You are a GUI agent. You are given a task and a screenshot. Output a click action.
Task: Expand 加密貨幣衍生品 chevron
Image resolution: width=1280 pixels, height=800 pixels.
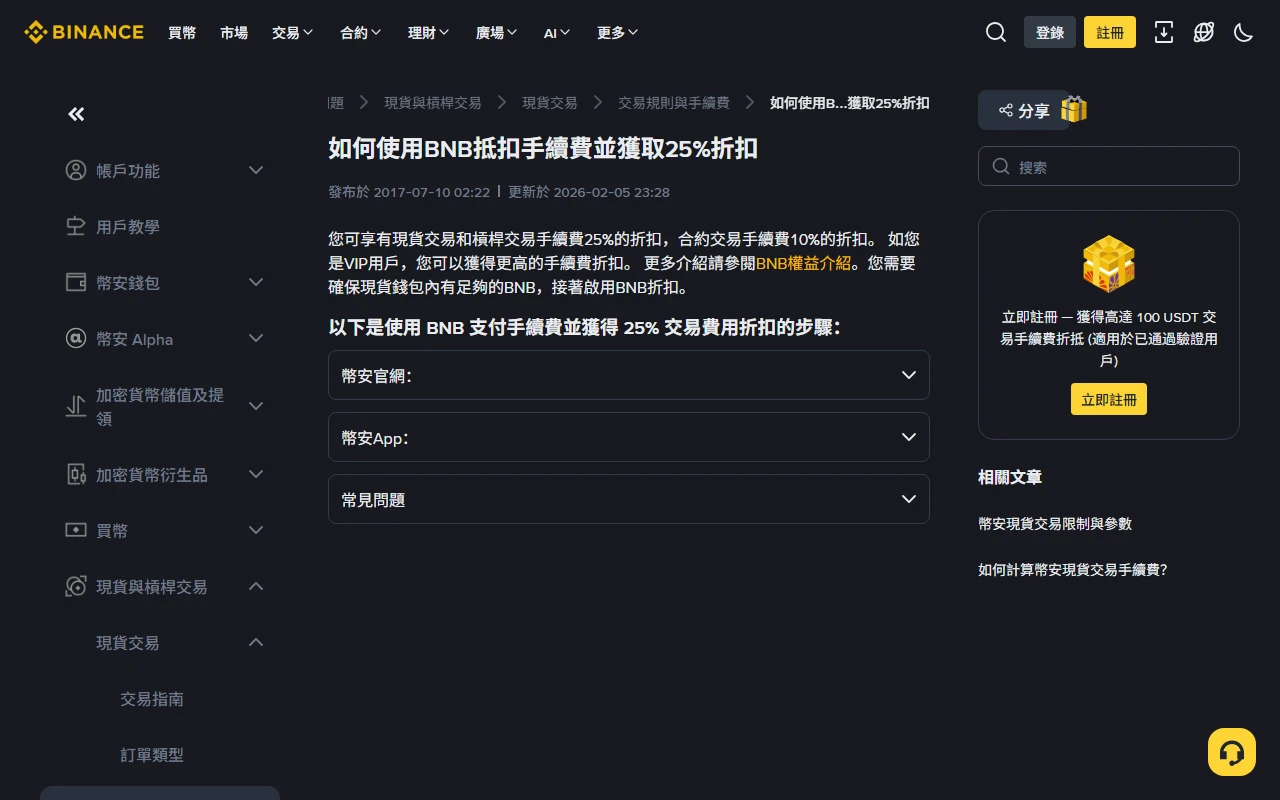[256, 474]
